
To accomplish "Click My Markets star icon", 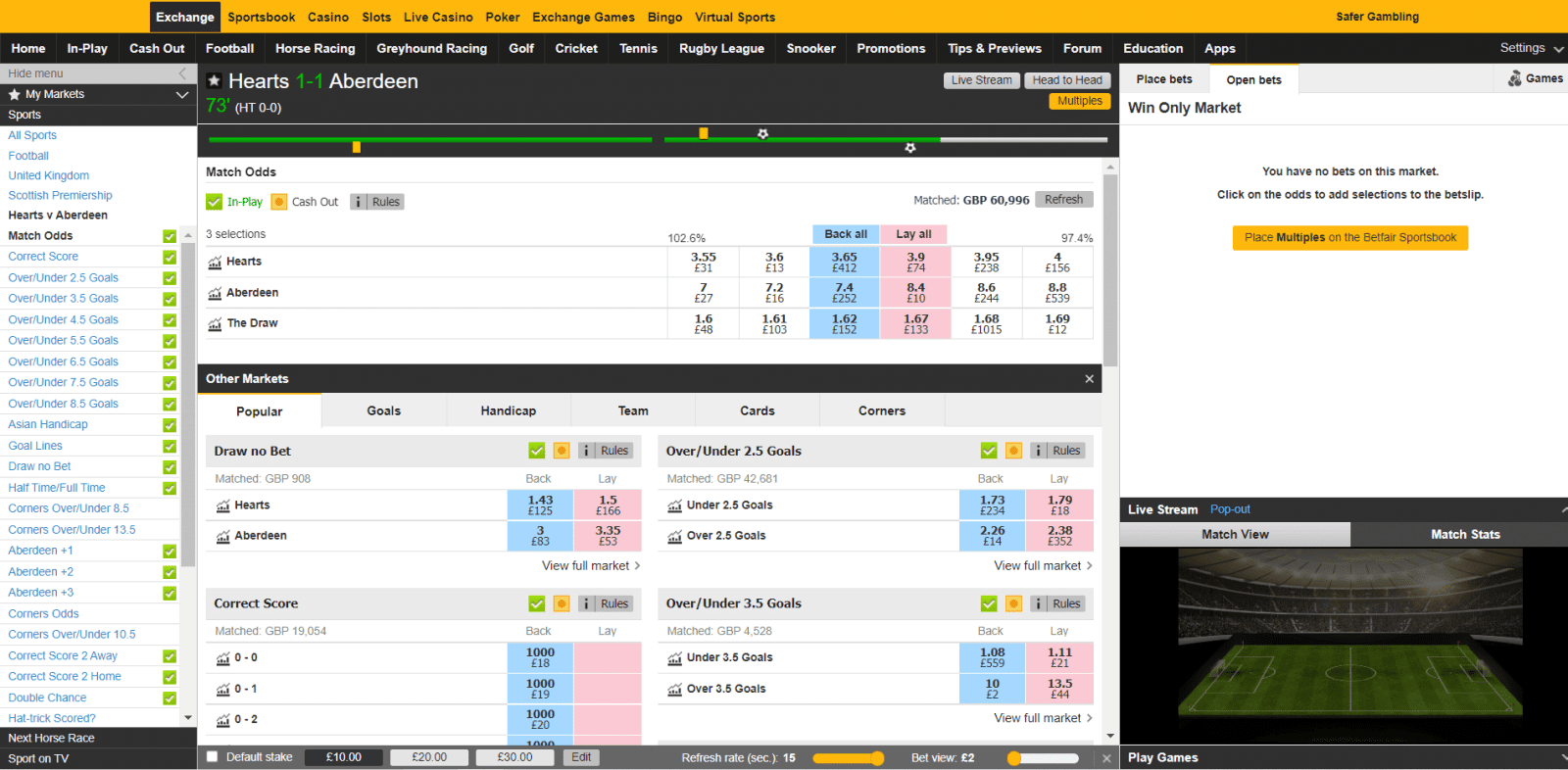I will click(x=15, y=94).
